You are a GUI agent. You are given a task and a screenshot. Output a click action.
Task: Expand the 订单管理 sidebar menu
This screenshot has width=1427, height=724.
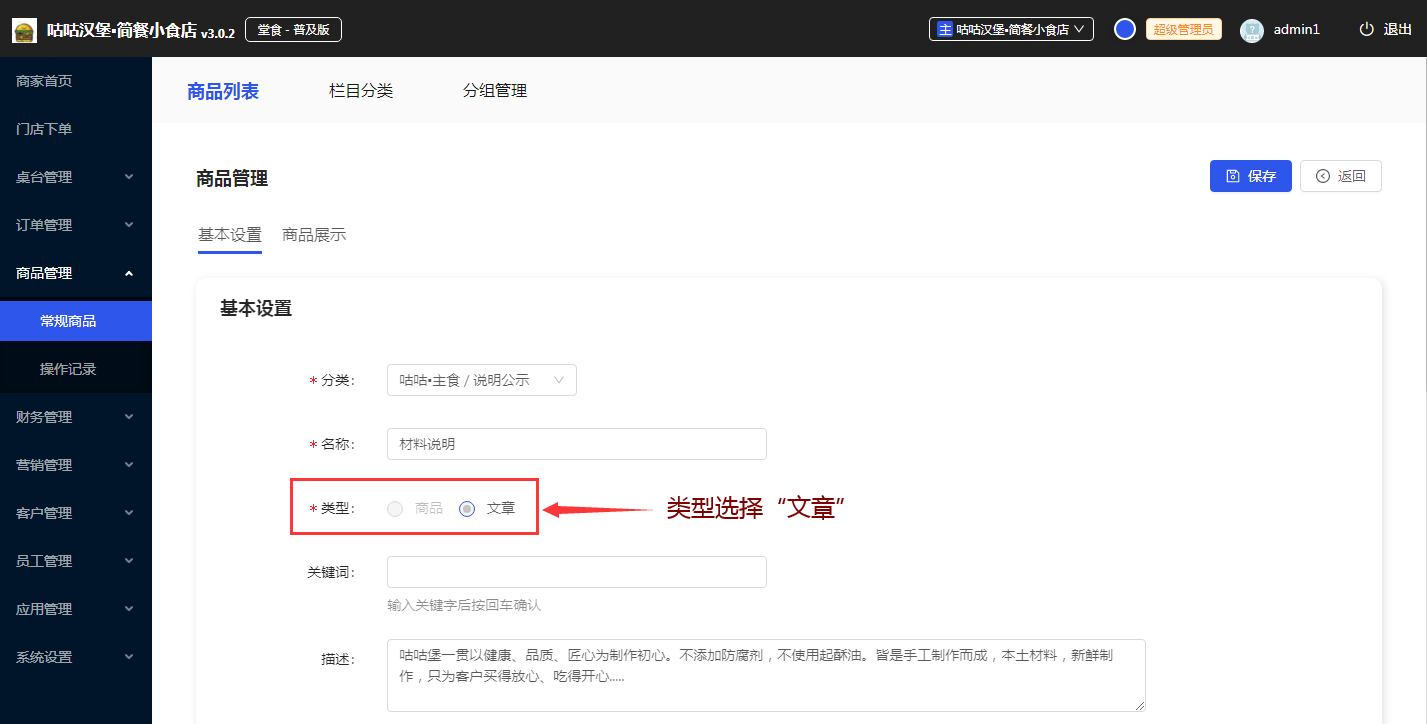tap(76, 225)
